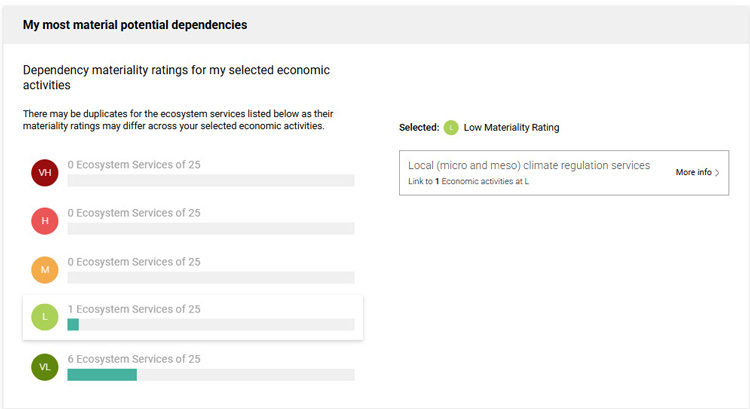Click the low rating teal progress bar

click(73, 325)
